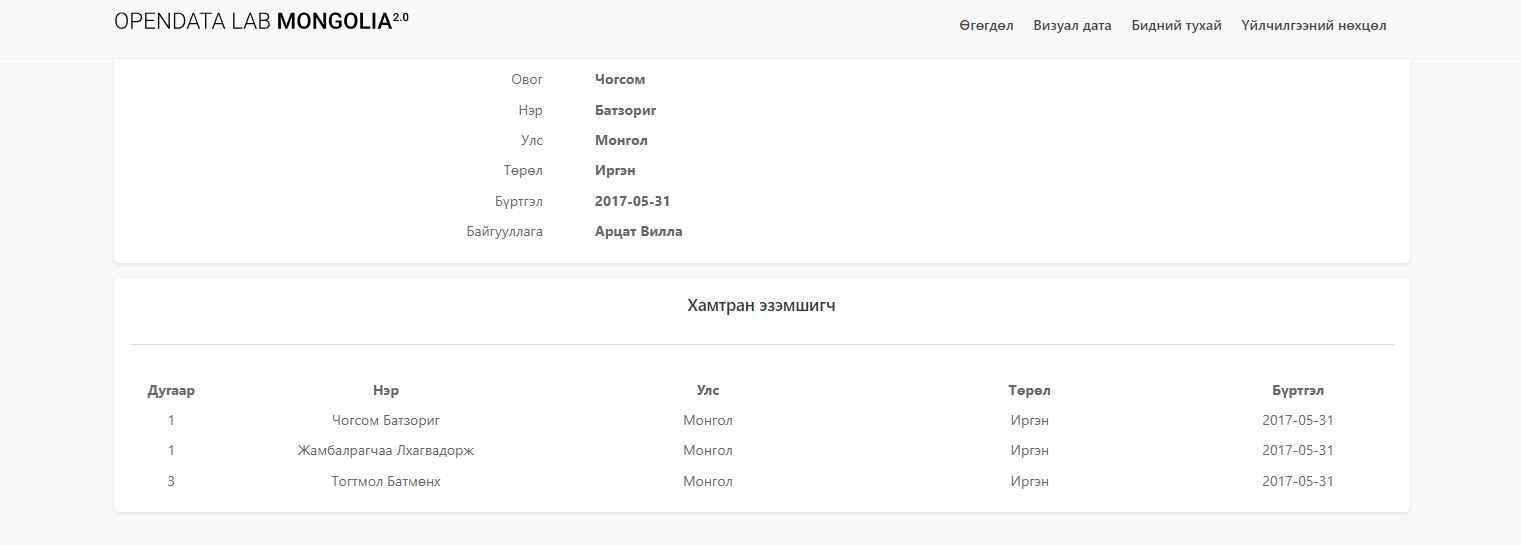Click the OPENDATA LAB MONGOLIA logo
Image resolution: width=1521 pixels, height=545 pixels.
261,22
